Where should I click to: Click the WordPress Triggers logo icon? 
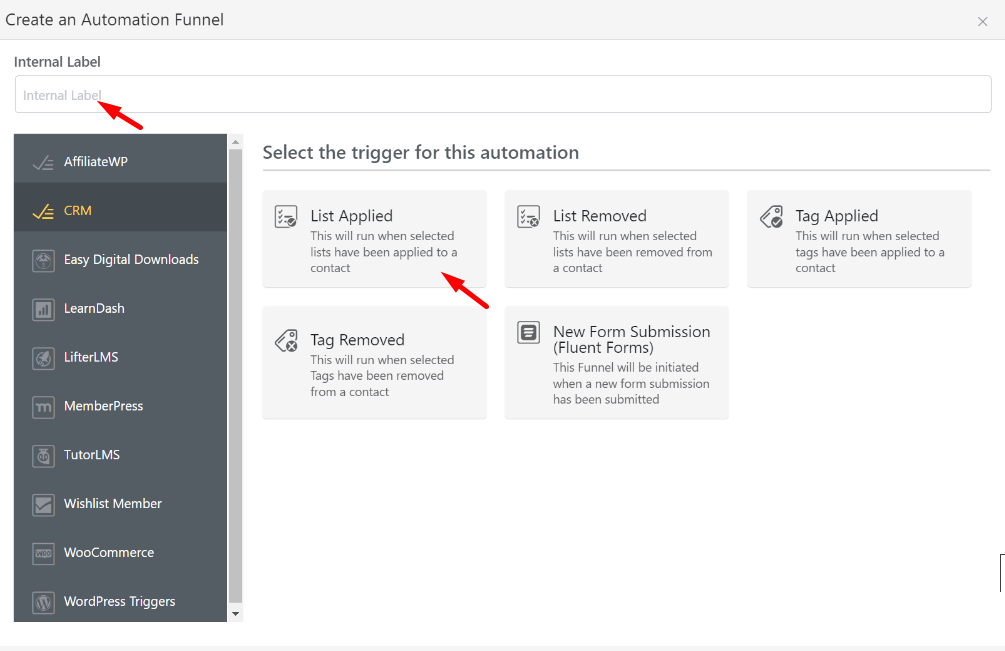point(43,602)
